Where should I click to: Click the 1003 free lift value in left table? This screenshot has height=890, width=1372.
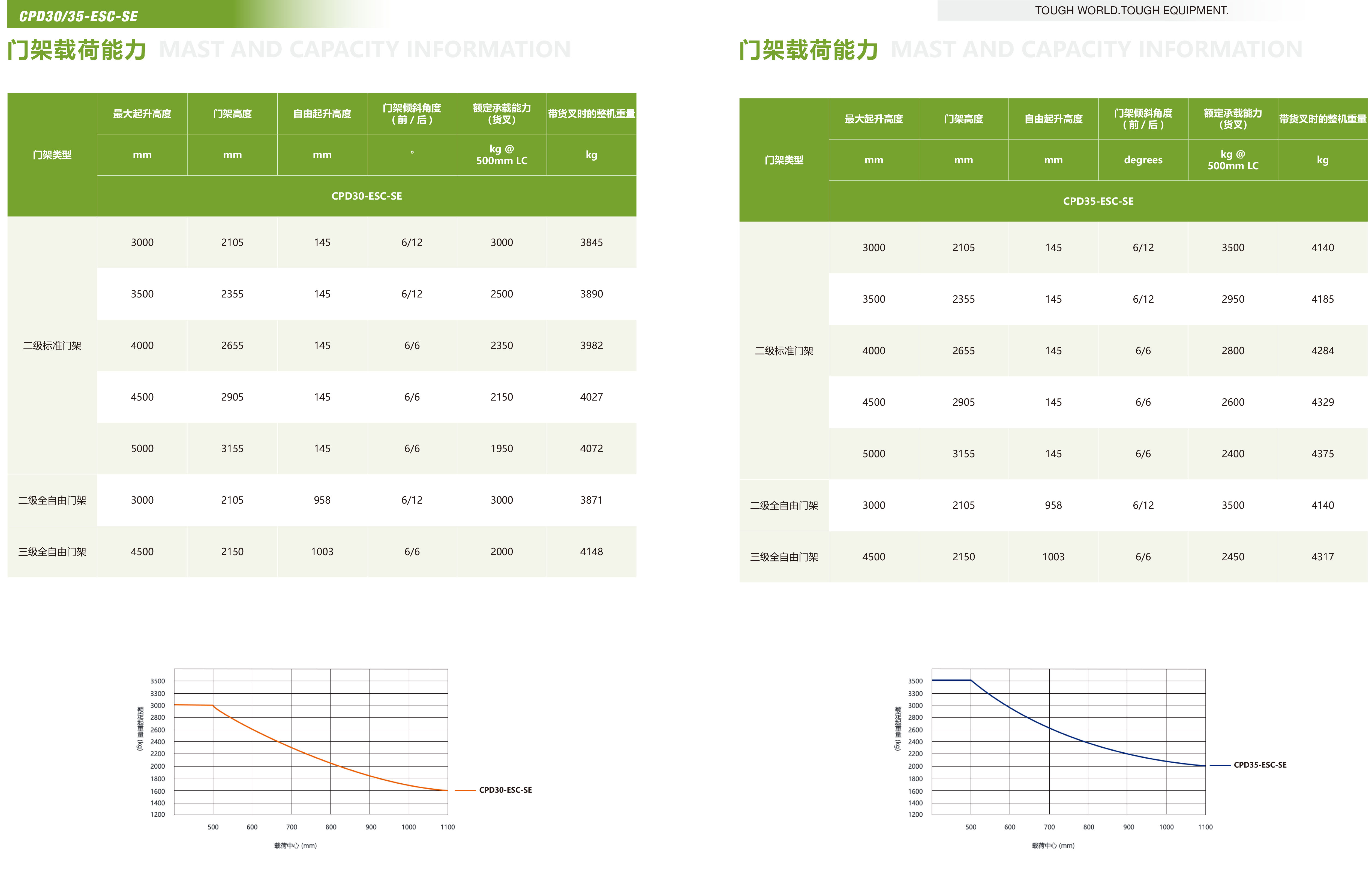[322, 552]
